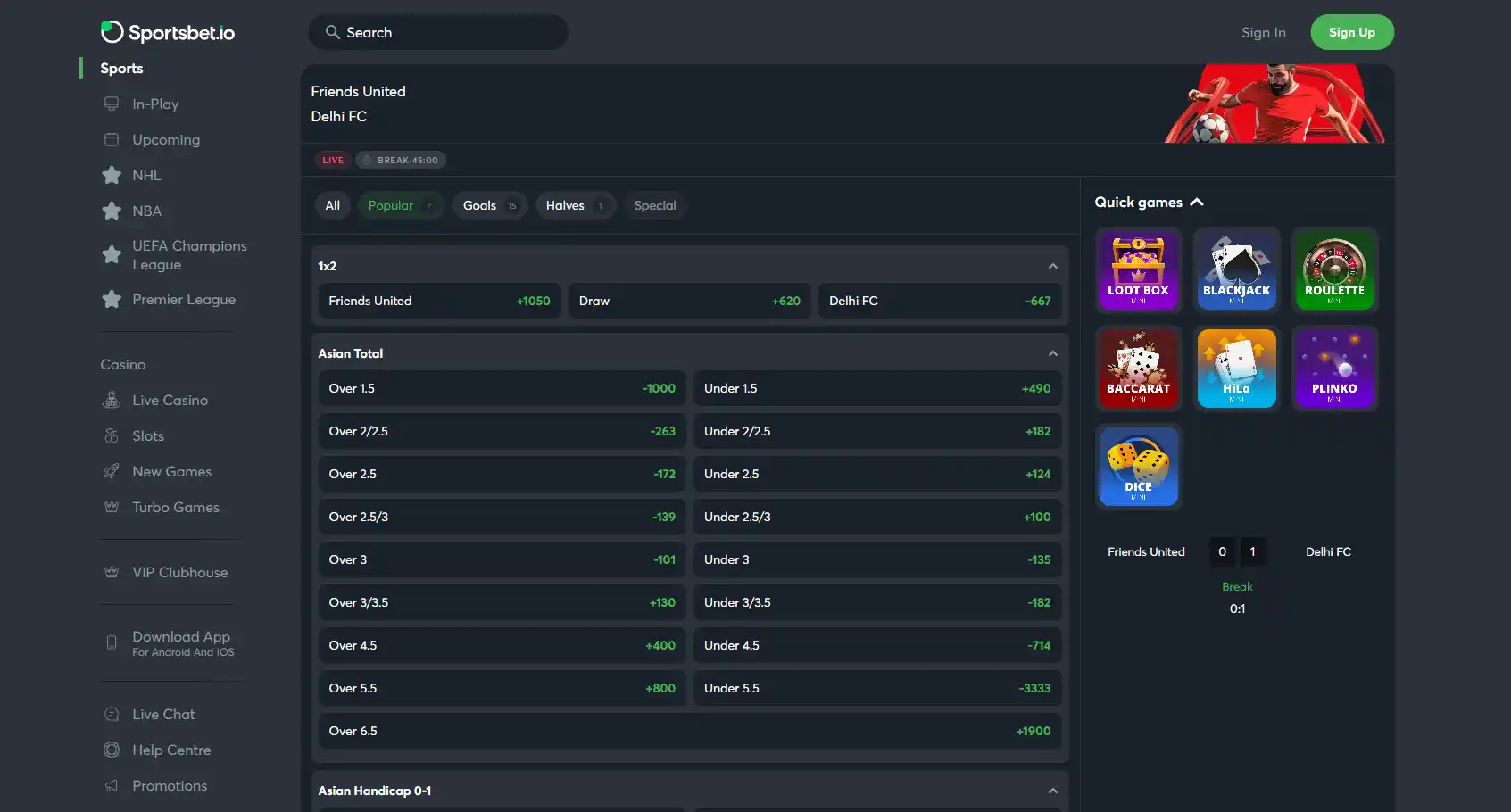This screenshot has height=812, width=1511.
Task: Focus the Search input field
Action: point(438,32)
